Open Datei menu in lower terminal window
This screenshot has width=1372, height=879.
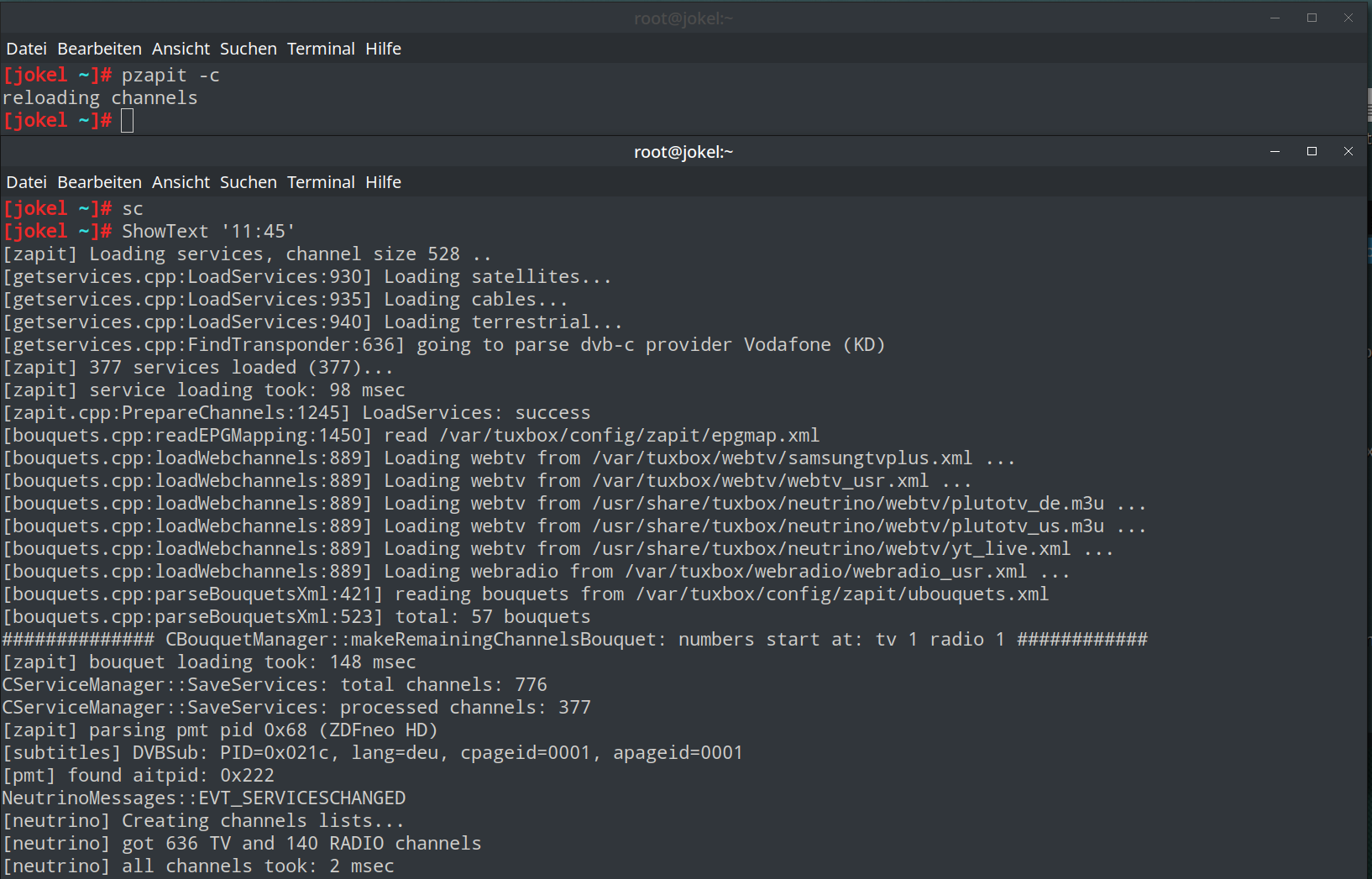pos(26,182)
